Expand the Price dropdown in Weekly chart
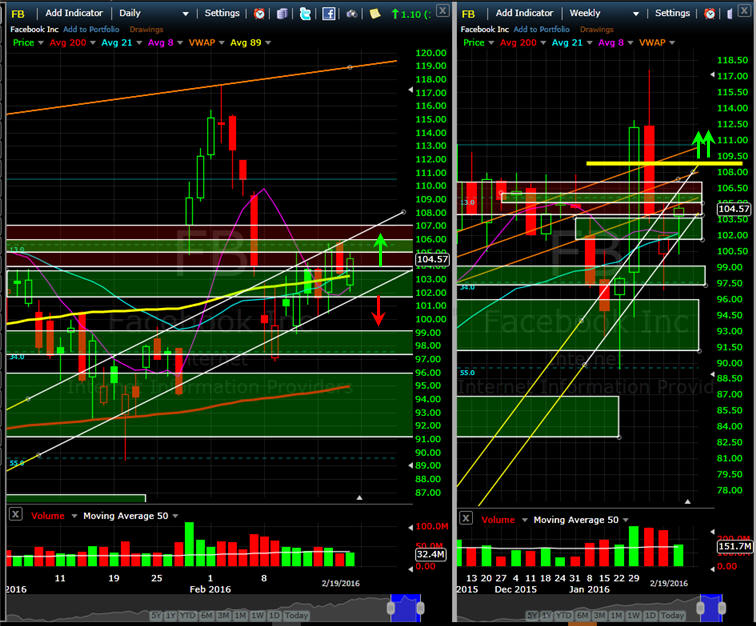This screenshot has width=756, height=626. click(x=491, y=43)
